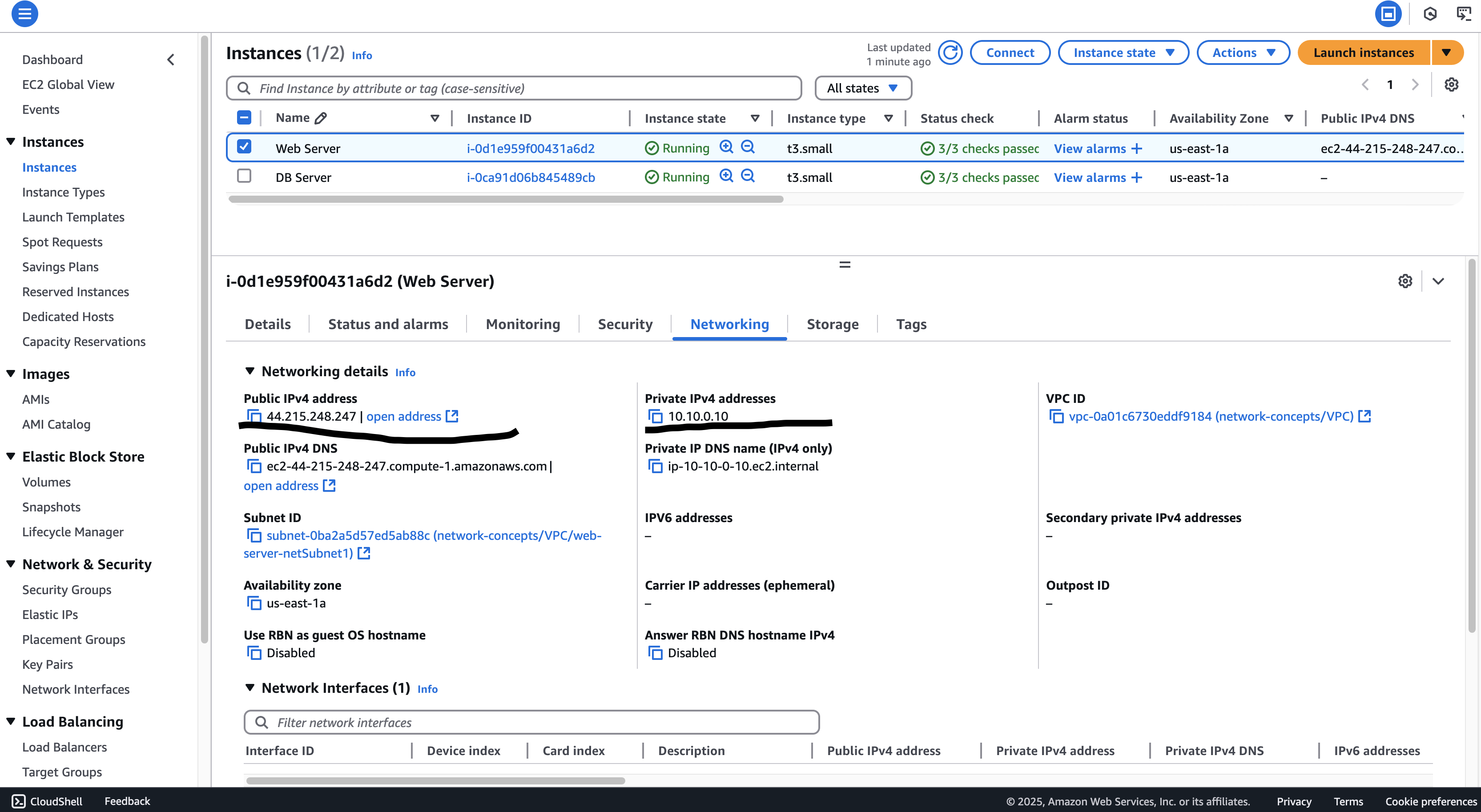Screen dimensions: 1481x812
Task: Copy the availability zone us-east-1a
Action: pyautogui.click(x=254, y=603)
